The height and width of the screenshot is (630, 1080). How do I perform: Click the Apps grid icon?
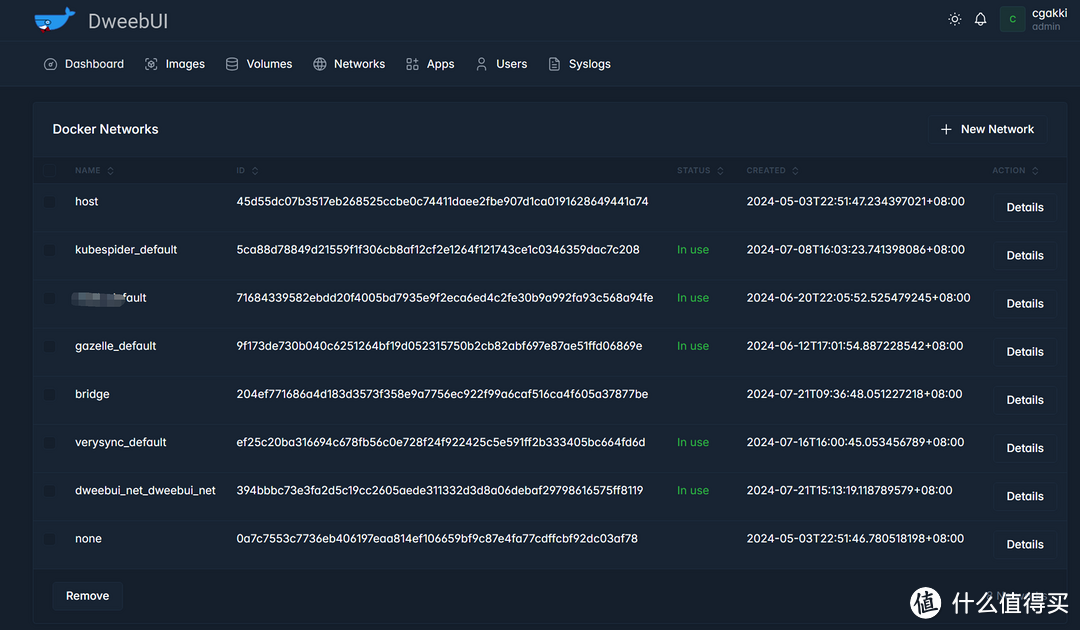(x=412, y=64)
